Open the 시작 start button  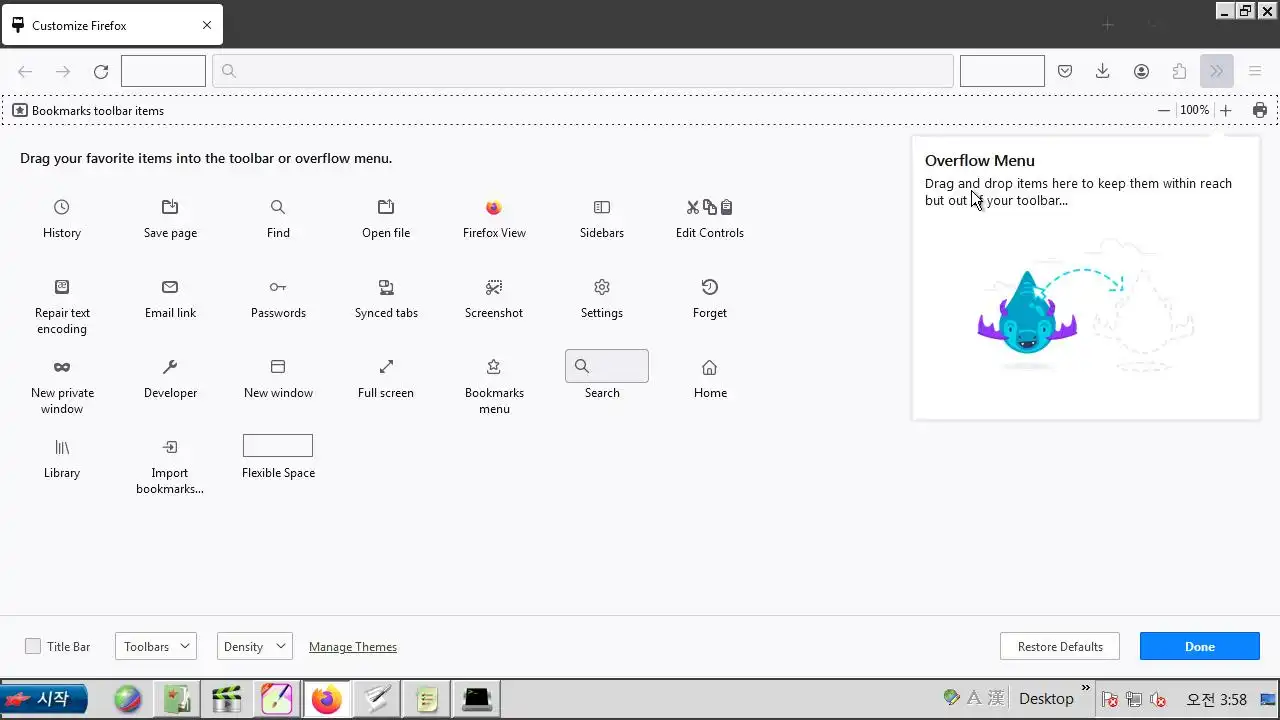(x=44, y=698)
